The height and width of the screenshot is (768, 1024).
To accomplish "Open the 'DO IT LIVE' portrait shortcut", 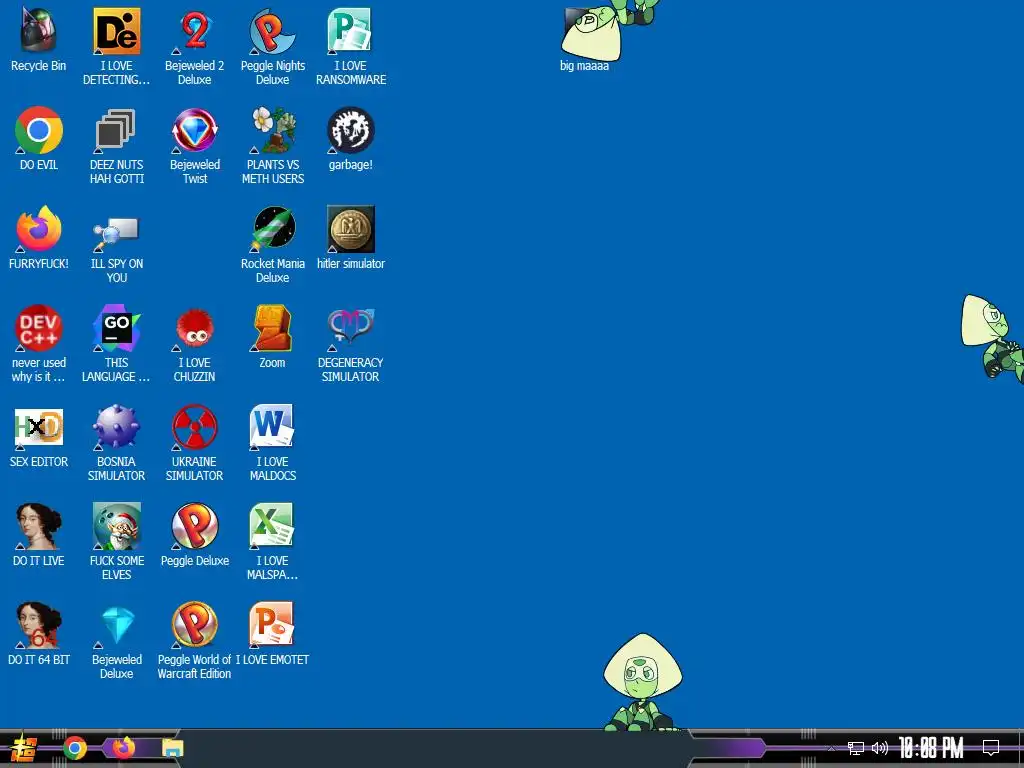I will click(39, 536).
